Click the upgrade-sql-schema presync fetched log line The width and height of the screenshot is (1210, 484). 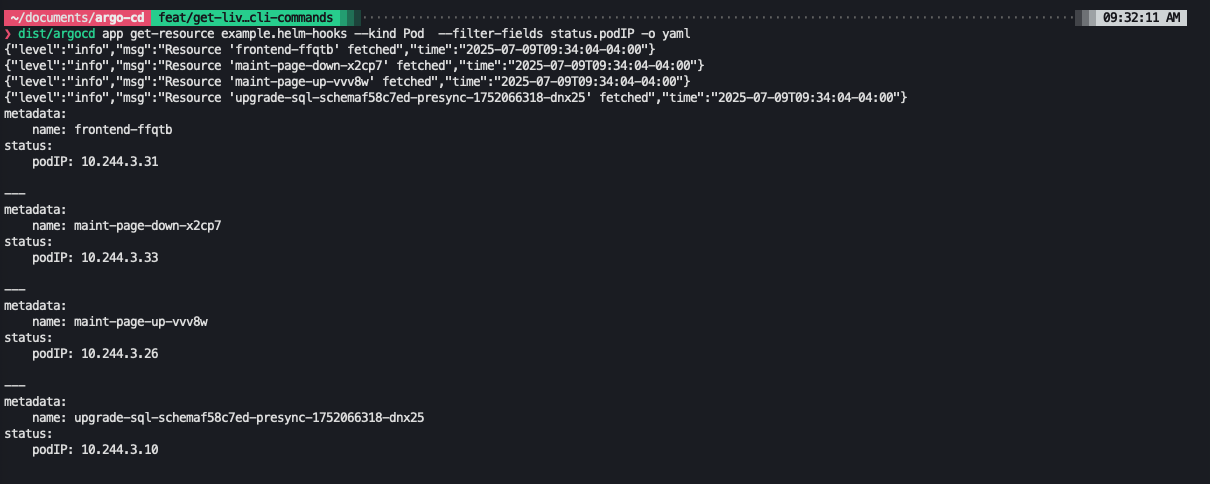click(455, 97)
